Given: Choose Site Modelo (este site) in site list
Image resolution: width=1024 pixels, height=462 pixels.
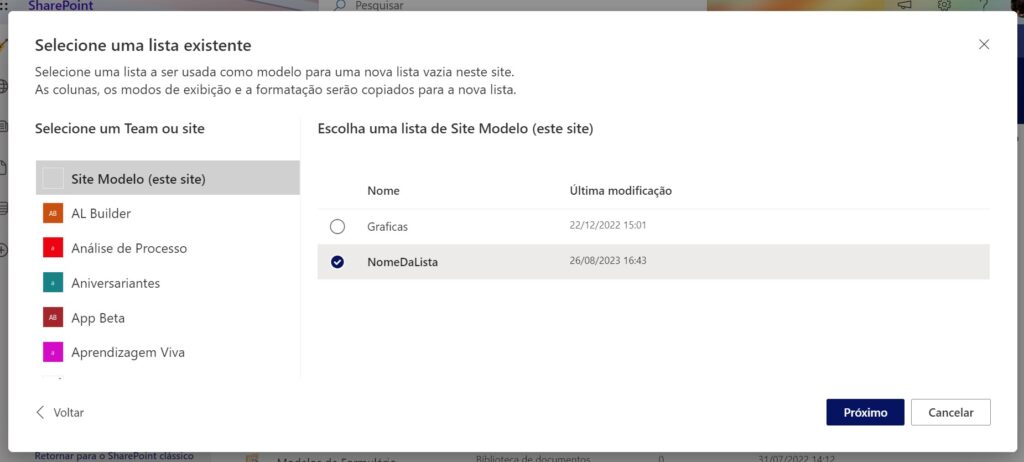Looking at the screenshot, I should click(x=138, y=179).
